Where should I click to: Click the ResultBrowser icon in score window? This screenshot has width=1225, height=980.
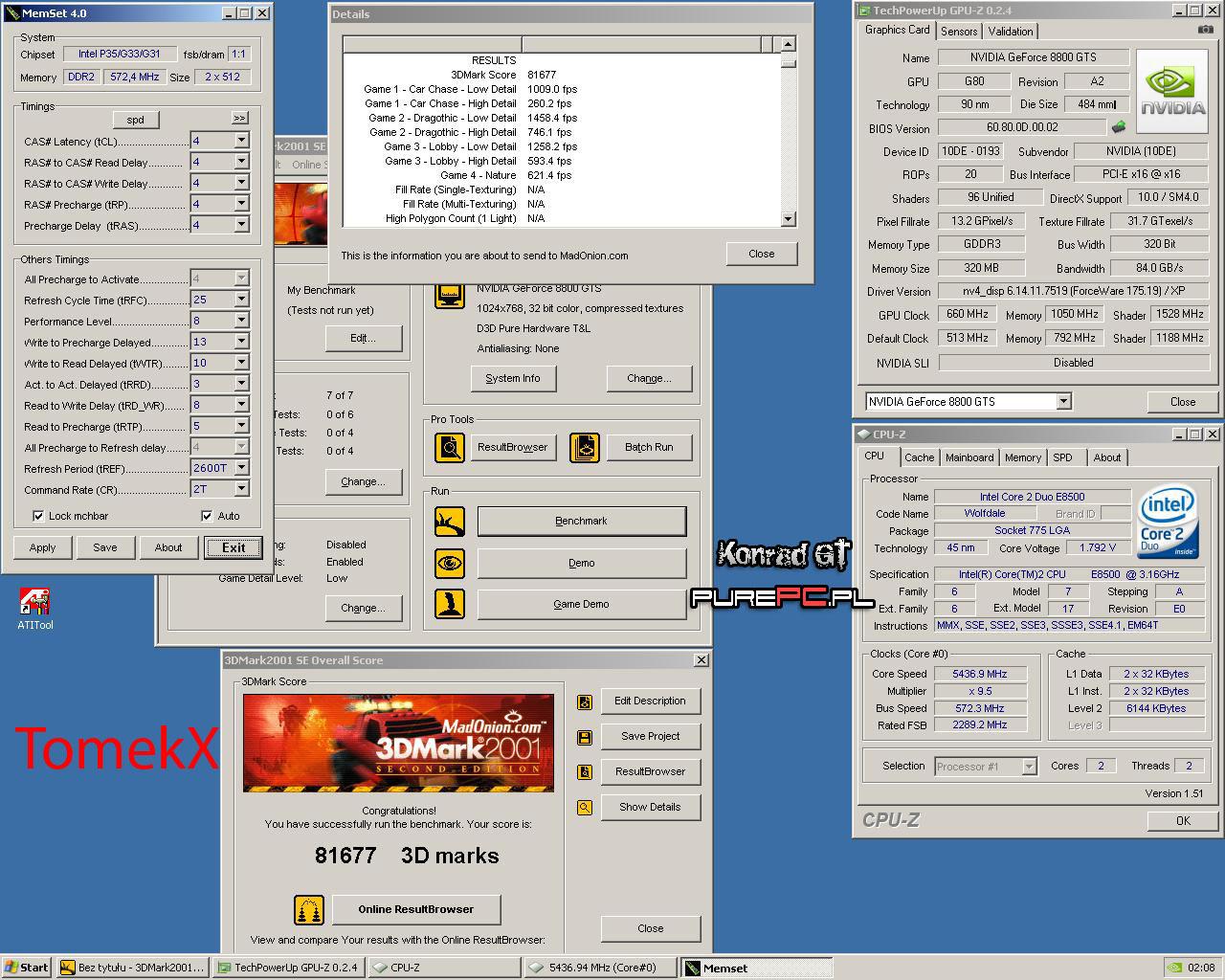pos(584,772)
